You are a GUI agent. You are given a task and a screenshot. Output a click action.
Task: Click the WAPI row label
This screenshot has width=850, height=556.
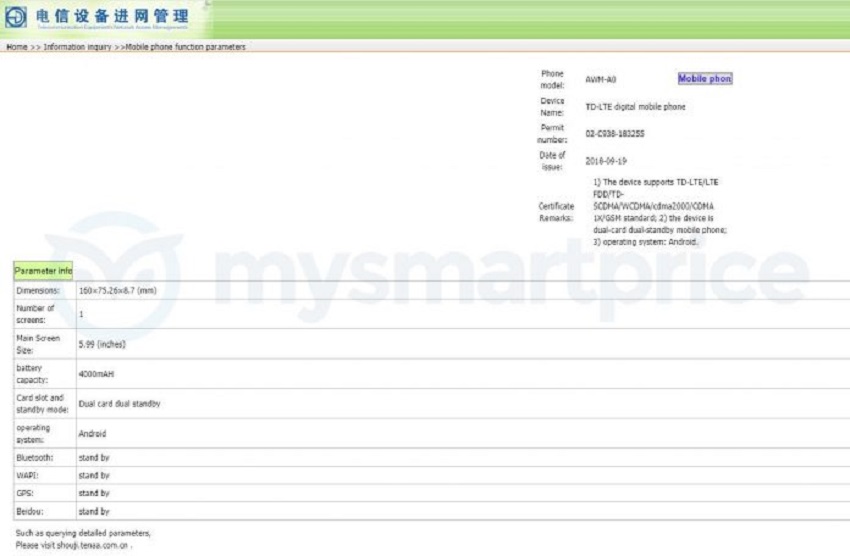coord(27,475)
